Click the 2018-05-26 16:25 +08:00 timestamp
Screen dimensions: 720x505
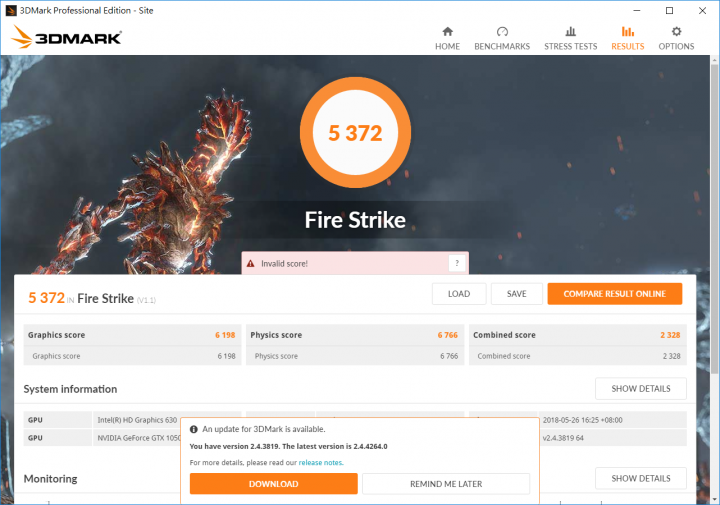(582, 420)
